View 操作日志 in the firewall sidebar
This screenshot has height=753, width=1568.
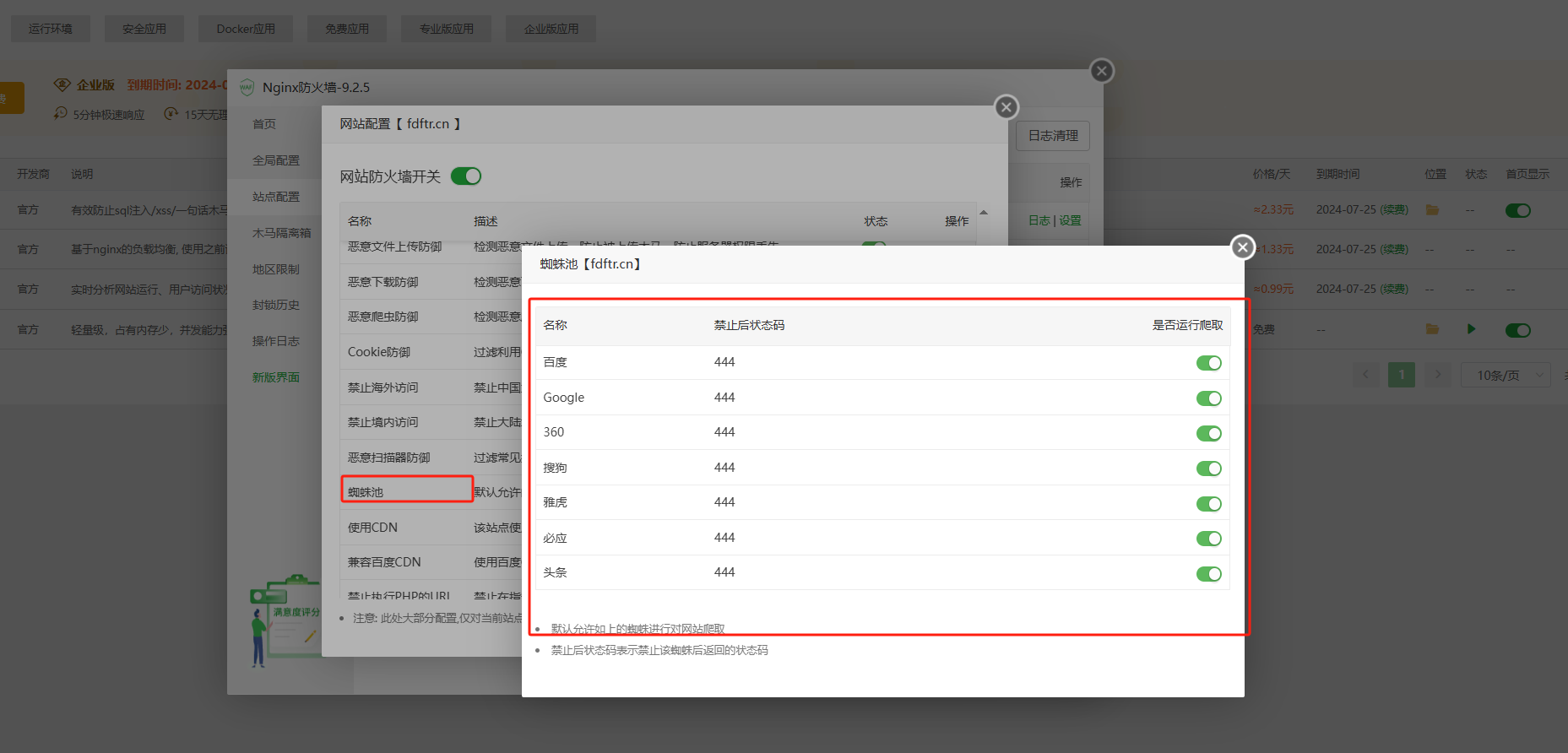point(276,341)
